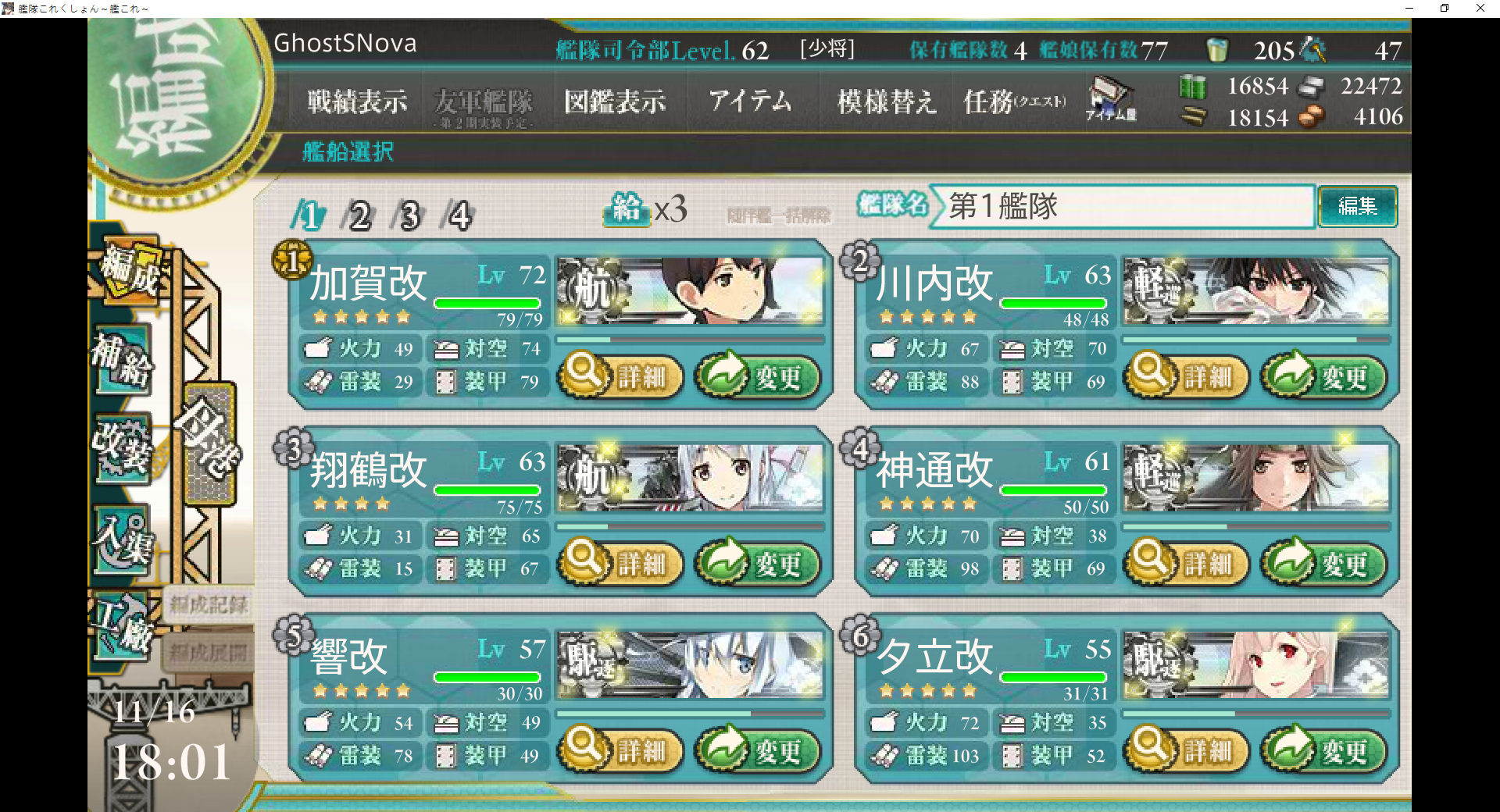Open the 模様替え furniture menu

click(886, 101)
